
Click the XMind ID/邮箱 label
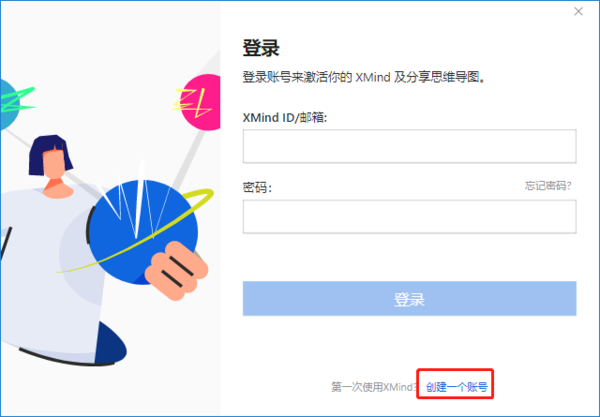[285, 117]
